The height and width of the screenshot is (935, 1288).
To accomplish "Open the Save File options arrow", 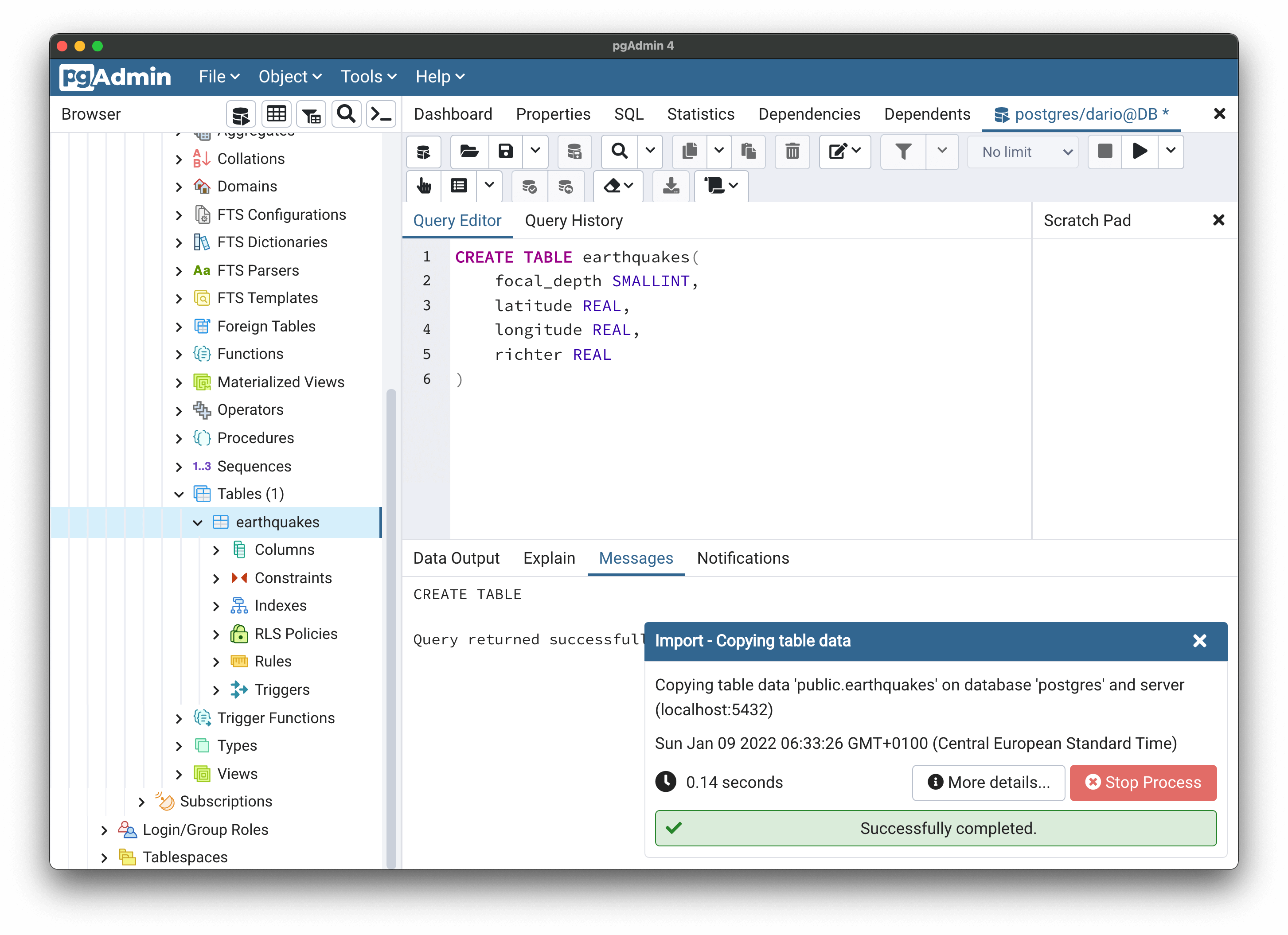I will (x=535, y=152).
